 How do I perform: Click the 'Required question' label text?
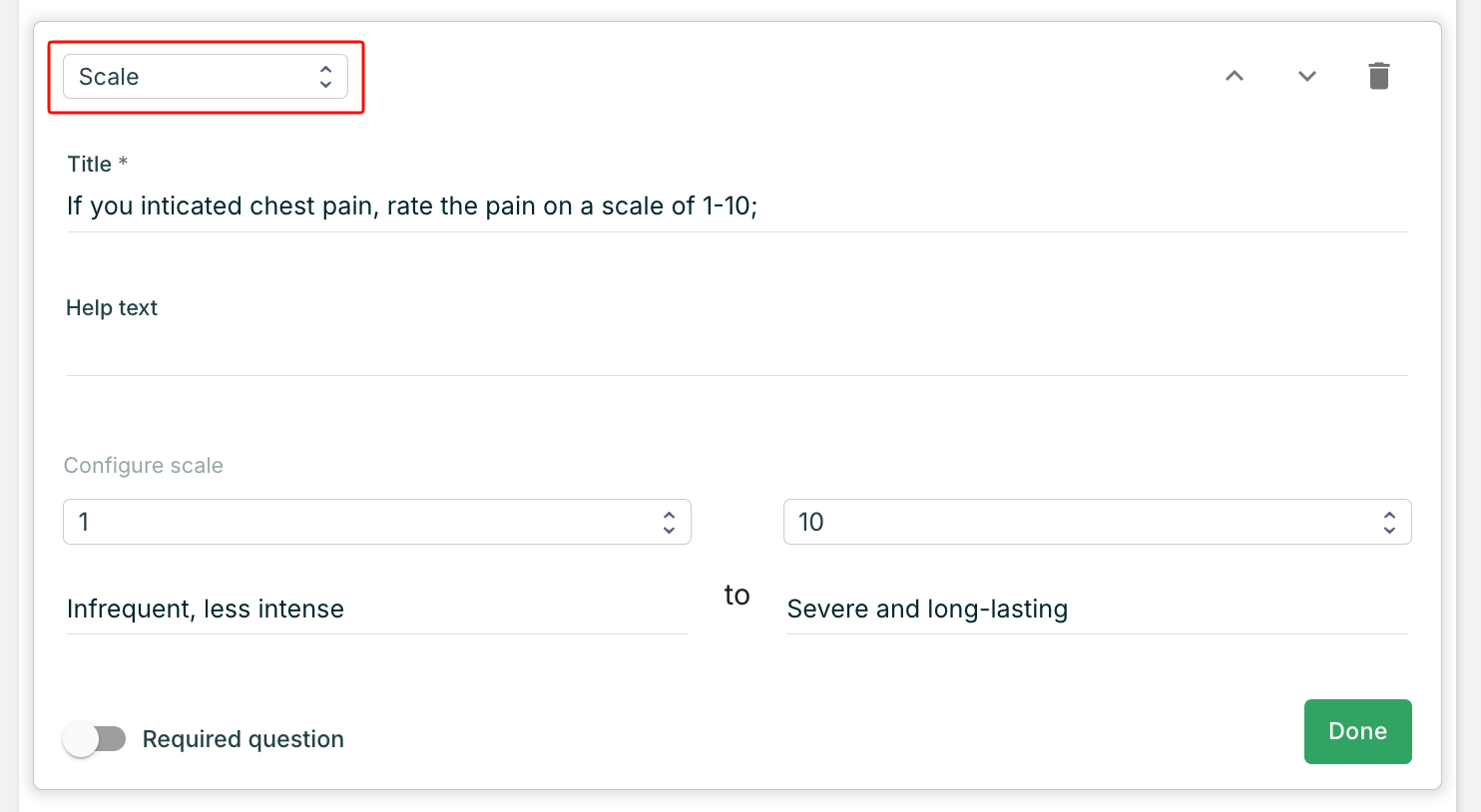243,739
